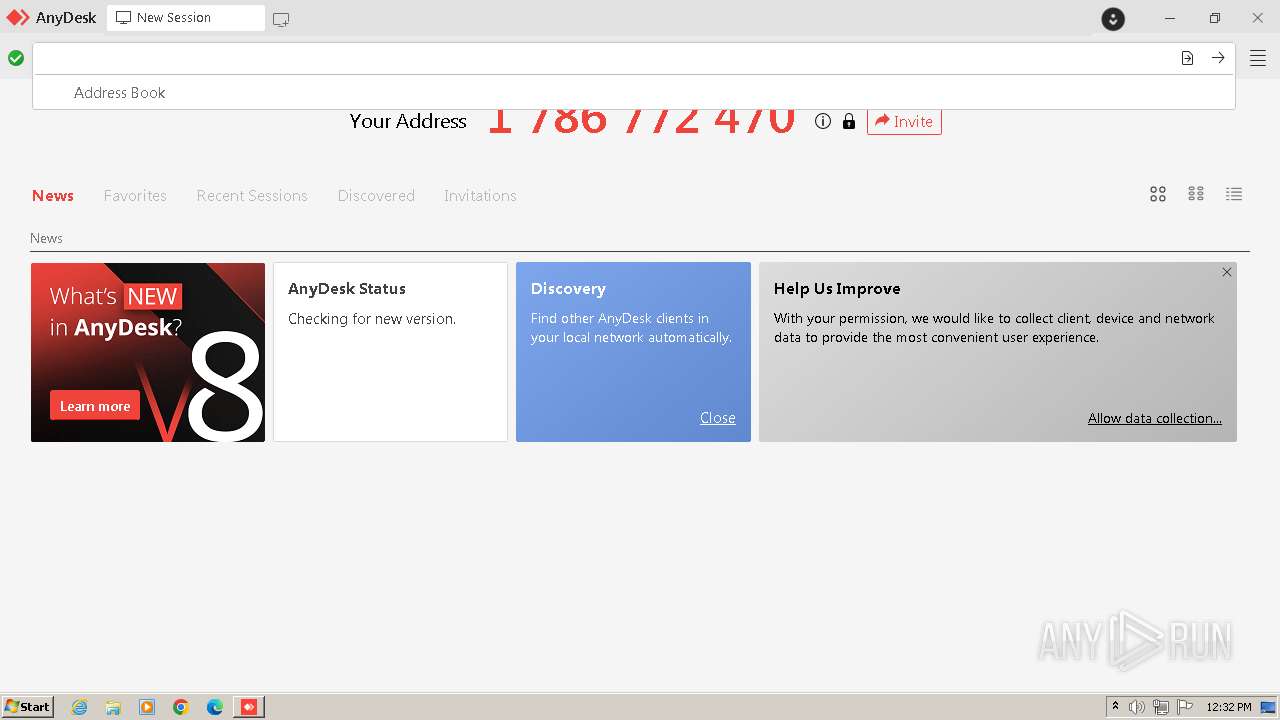Click the Invite button
This screenshot has width=1280, height=720.
tap(904, 121)
